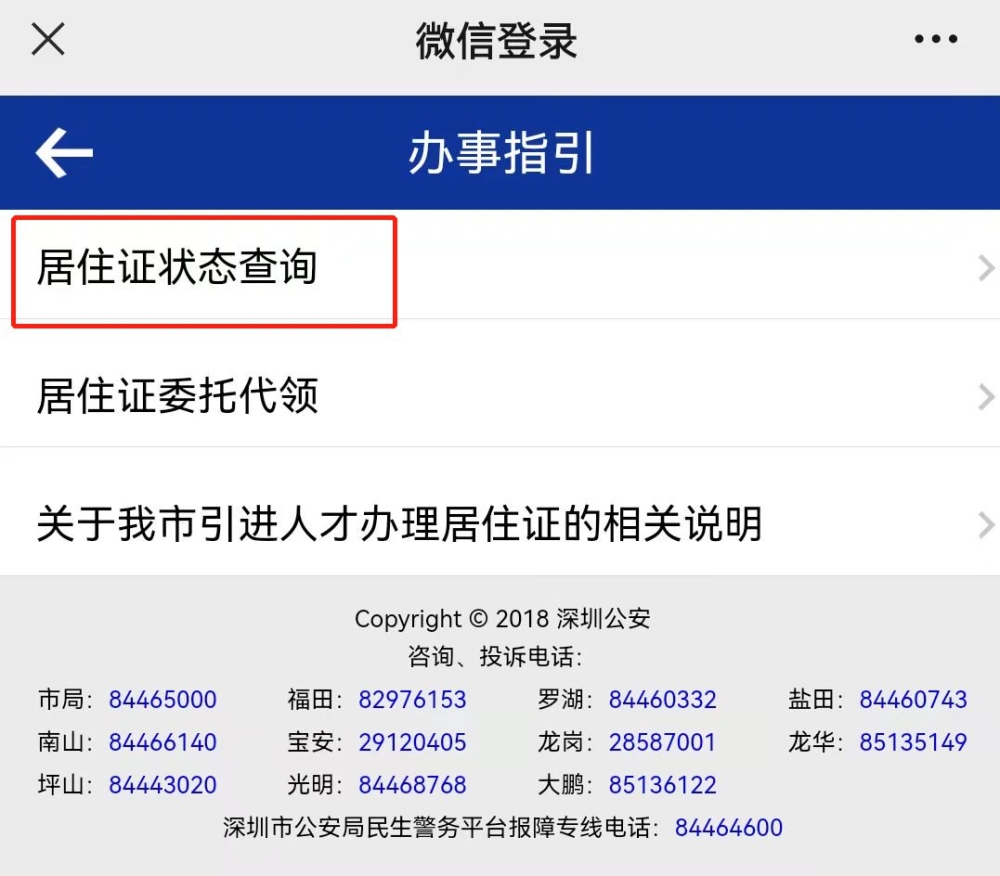This screenshot has height=876, width=1000.
Task: Expand chevron on 居住证委托代领 row
Action: [x=986, y=397]
